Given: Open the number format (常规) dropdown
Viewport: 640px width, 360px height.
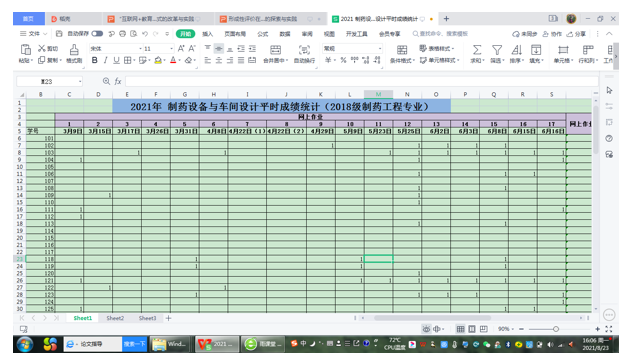Looking at the screenshot, I should (x=380, y=49).
